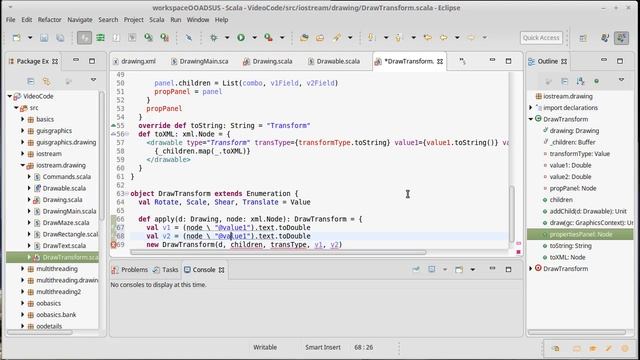This screenshot has width=640, height=360.
Task: Click the Last Edit Location icon
Action: click(427, 38)
